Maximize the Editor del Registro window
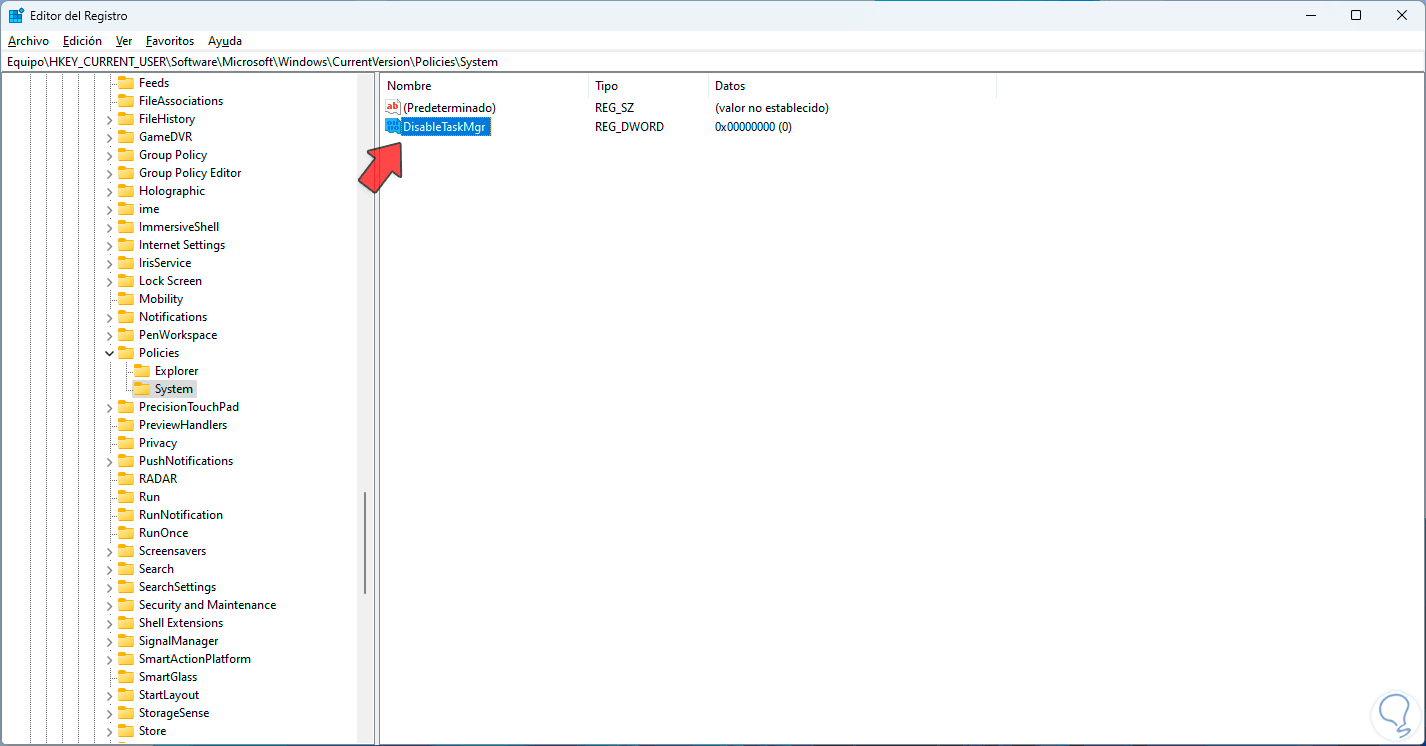 point(1355,15)
